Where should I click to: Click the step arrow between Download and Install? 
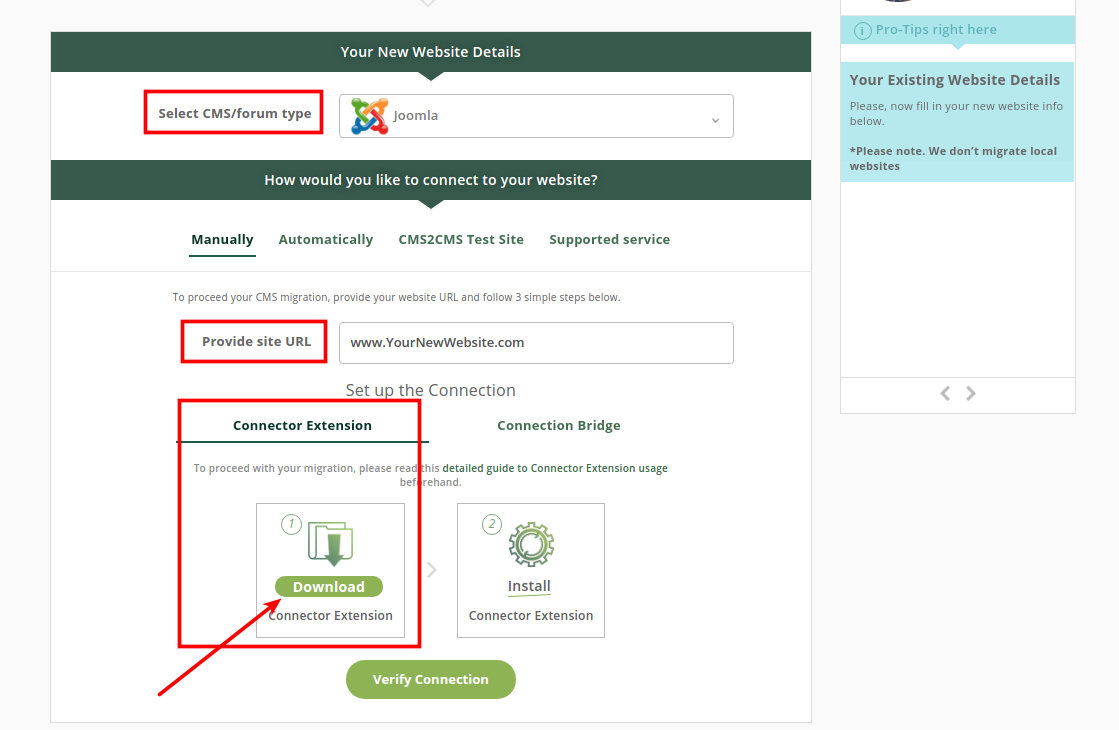click(432, 569)
